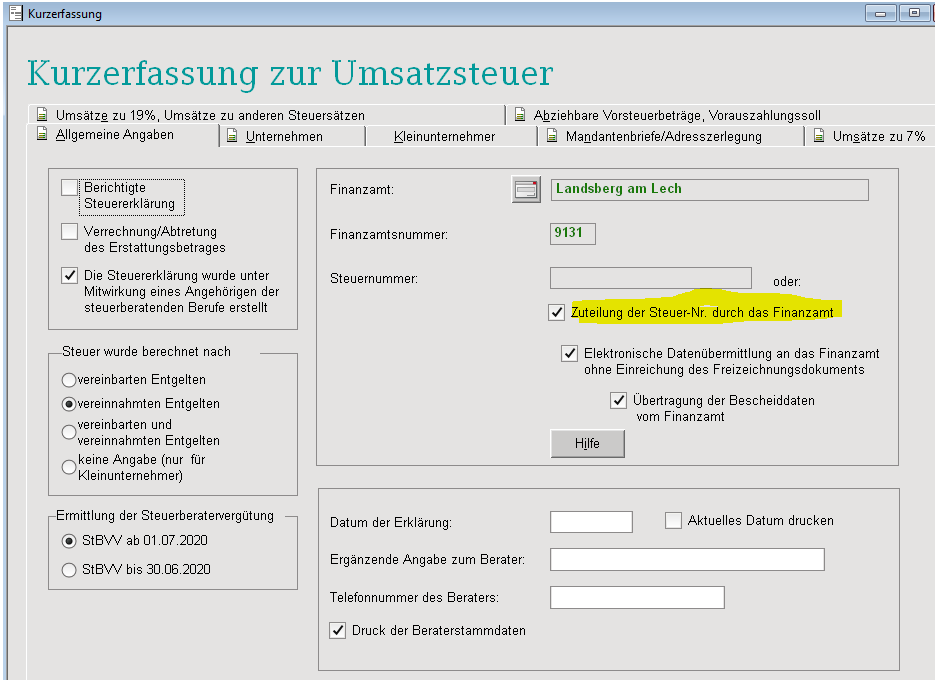Toggle Aktuelles Datum drucken checkbox
This screenshot has width=935, height=680.
pos(673,520)
